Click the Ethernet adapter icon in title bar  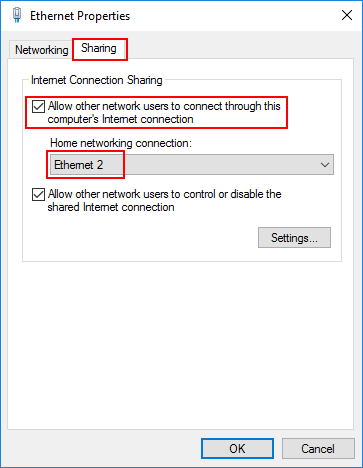(x=17, y=15)
